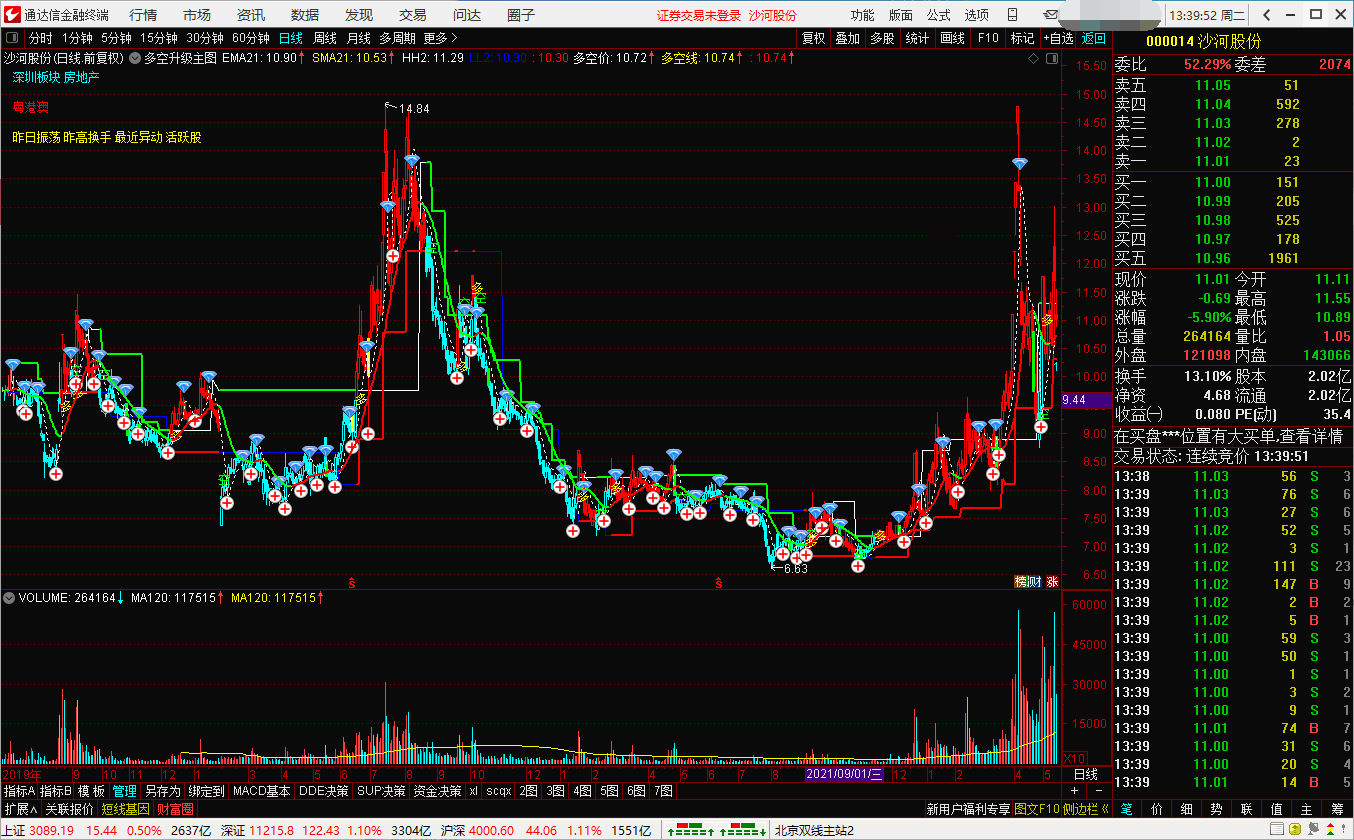Select the 资金决策 indicator tab
Screen dimensions: 1354x840
pyautogui.click(x=438, y=790)
